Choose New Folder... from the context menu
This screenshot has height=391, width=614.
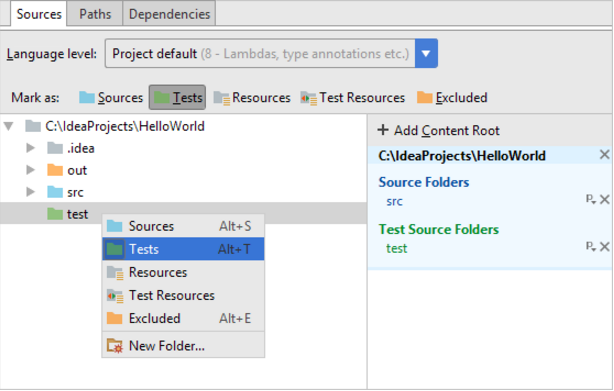183,346
